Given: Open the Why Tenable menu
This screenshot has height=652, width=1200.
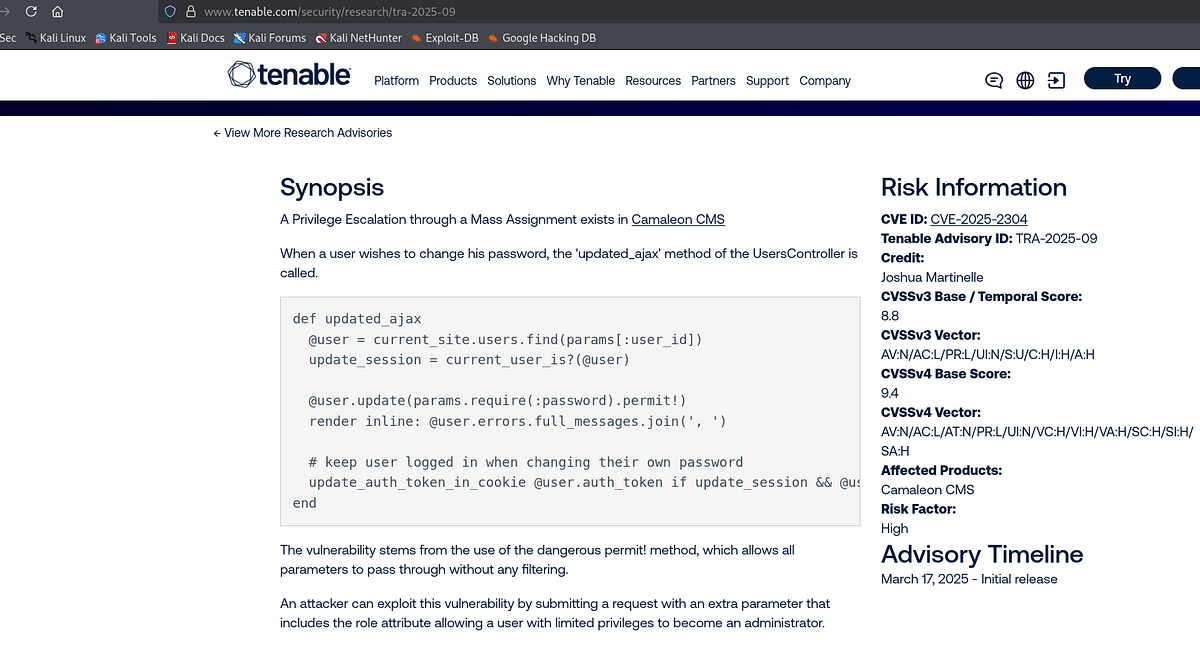Looking at the screenshot, I should point(581,81).
